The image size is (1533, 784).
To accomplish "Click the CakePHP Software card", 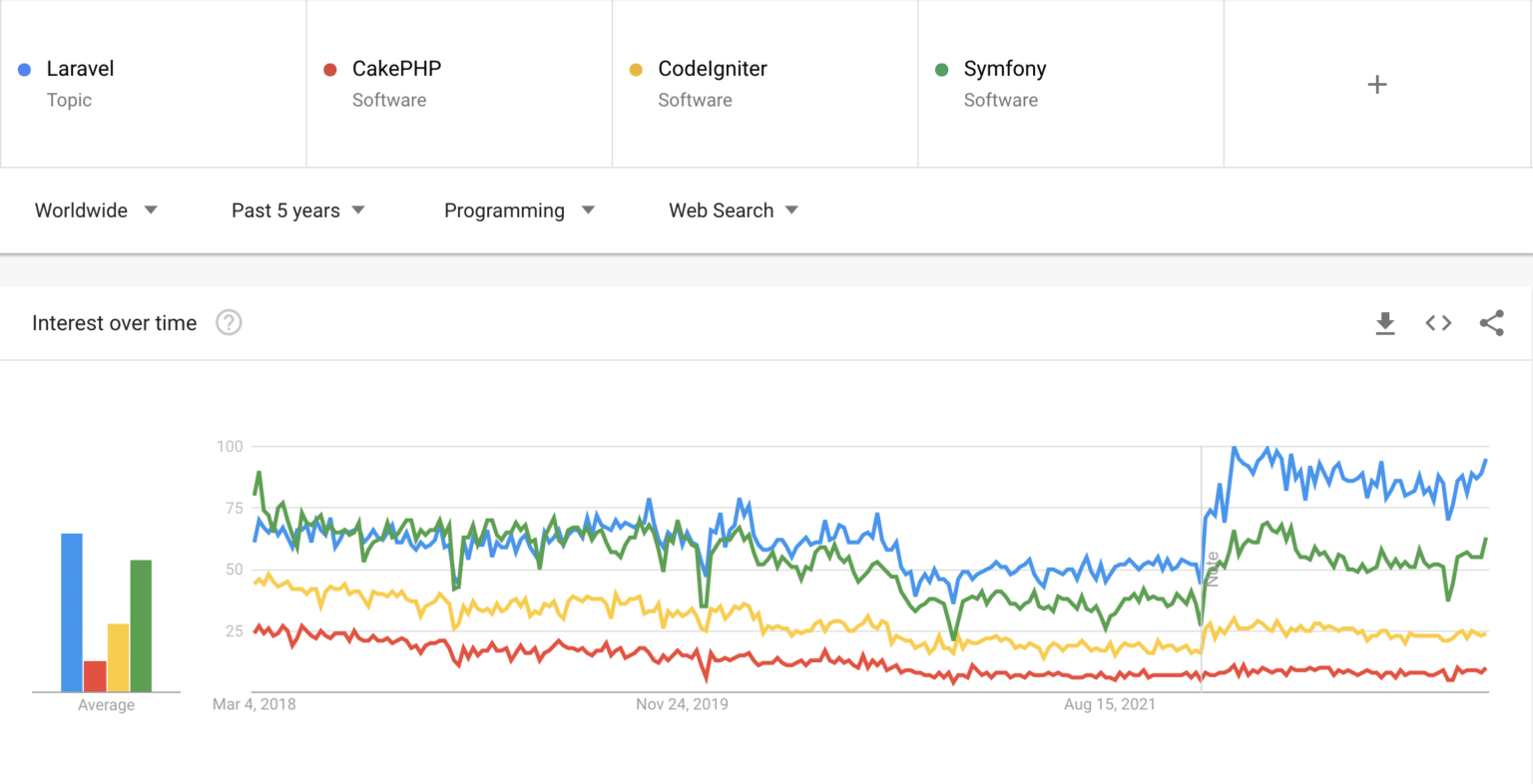I will pyautogui.click(x=459, y=84).
